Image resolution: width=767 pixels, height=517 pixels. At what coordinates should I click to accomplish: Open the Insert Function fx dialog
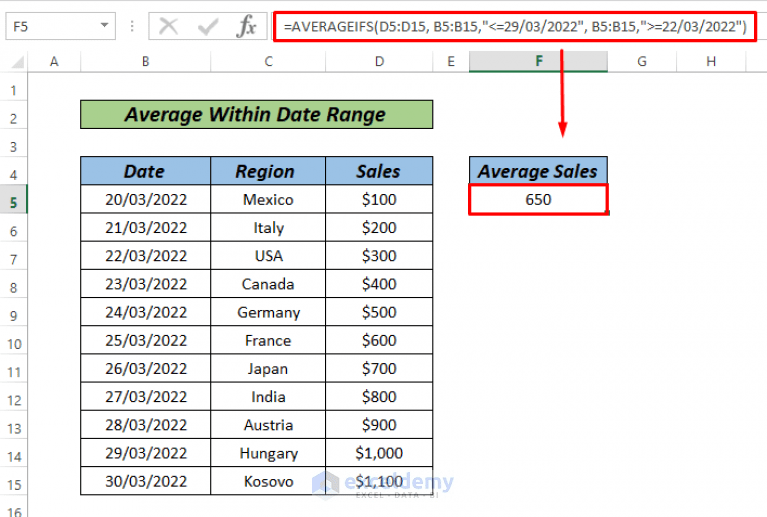pyautogui.click(x=246, y=26)
